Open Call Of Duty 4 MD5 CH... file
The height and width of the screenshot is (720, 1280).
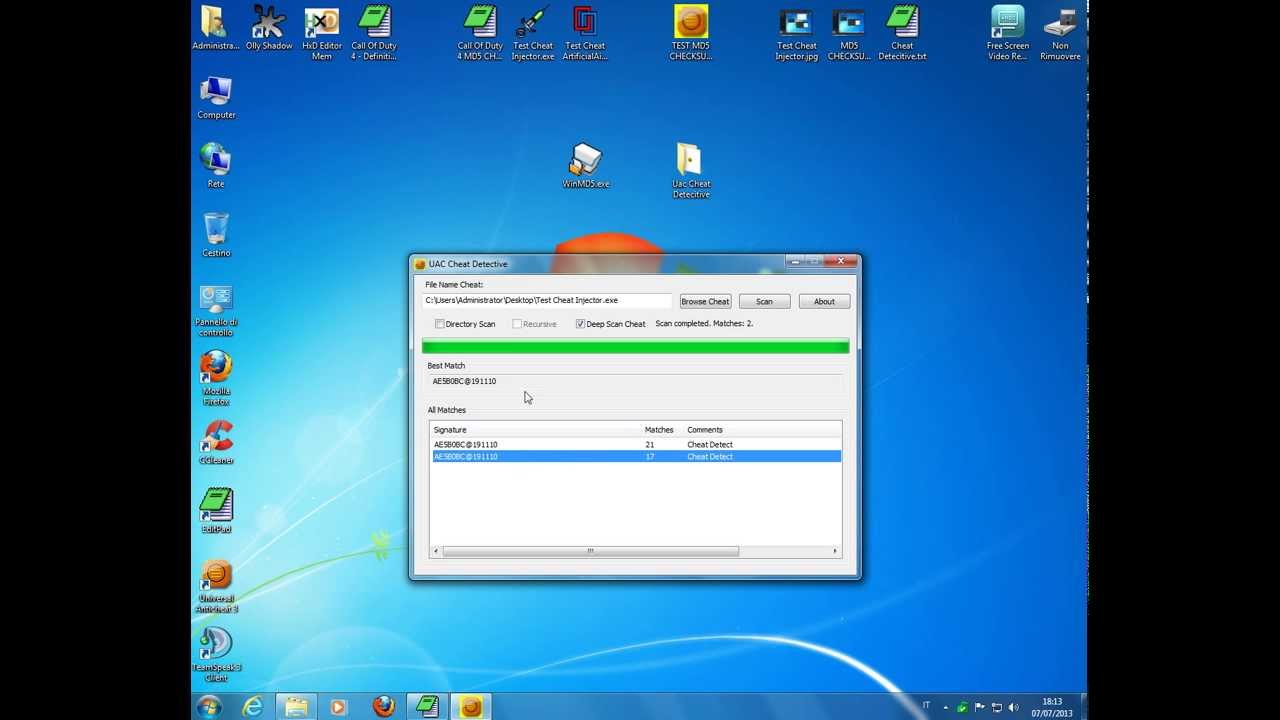click(x=480, y=34)
